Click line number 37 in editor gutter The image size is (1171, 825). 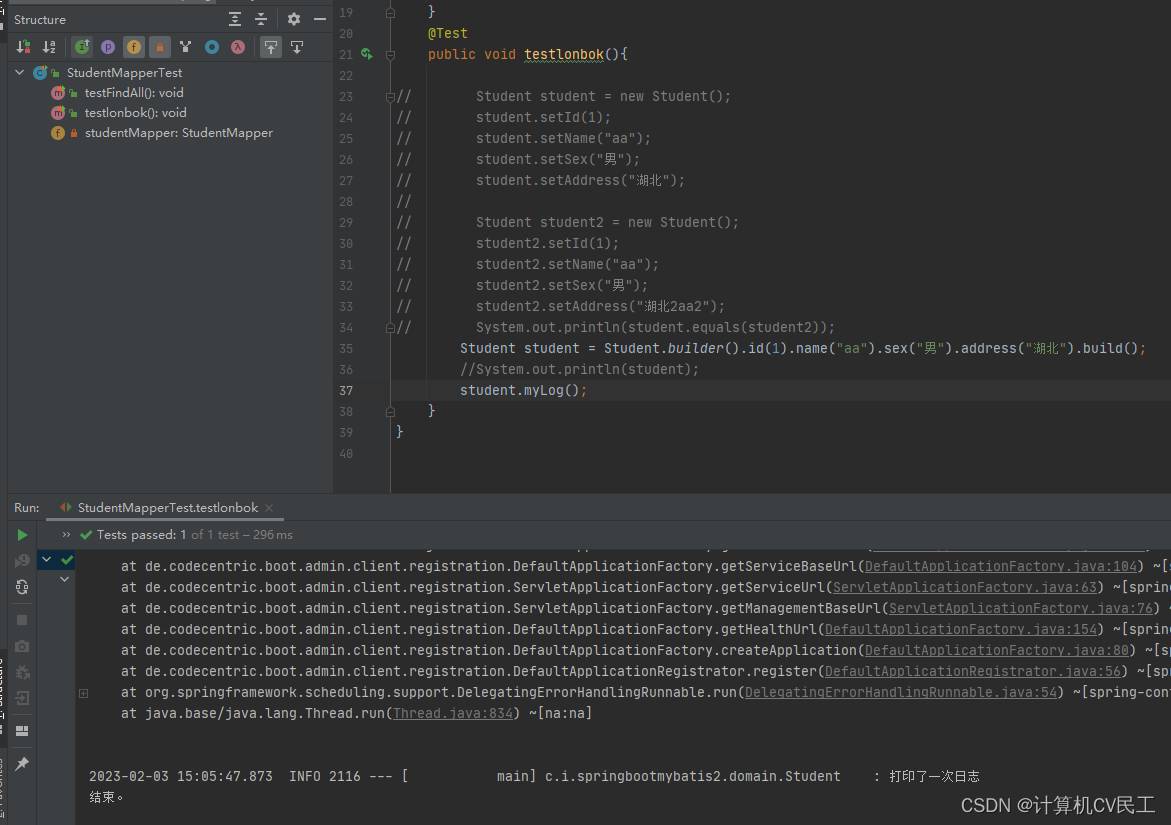tap(346, 390)
